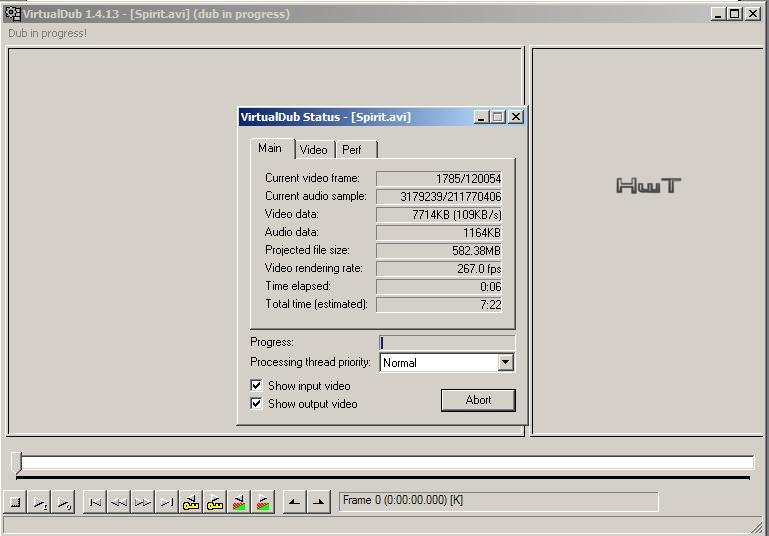The width and height of the screenshot is (769, 536).
Task: Step backward with the double-left arrows icon
Action: tap(119, 502)
